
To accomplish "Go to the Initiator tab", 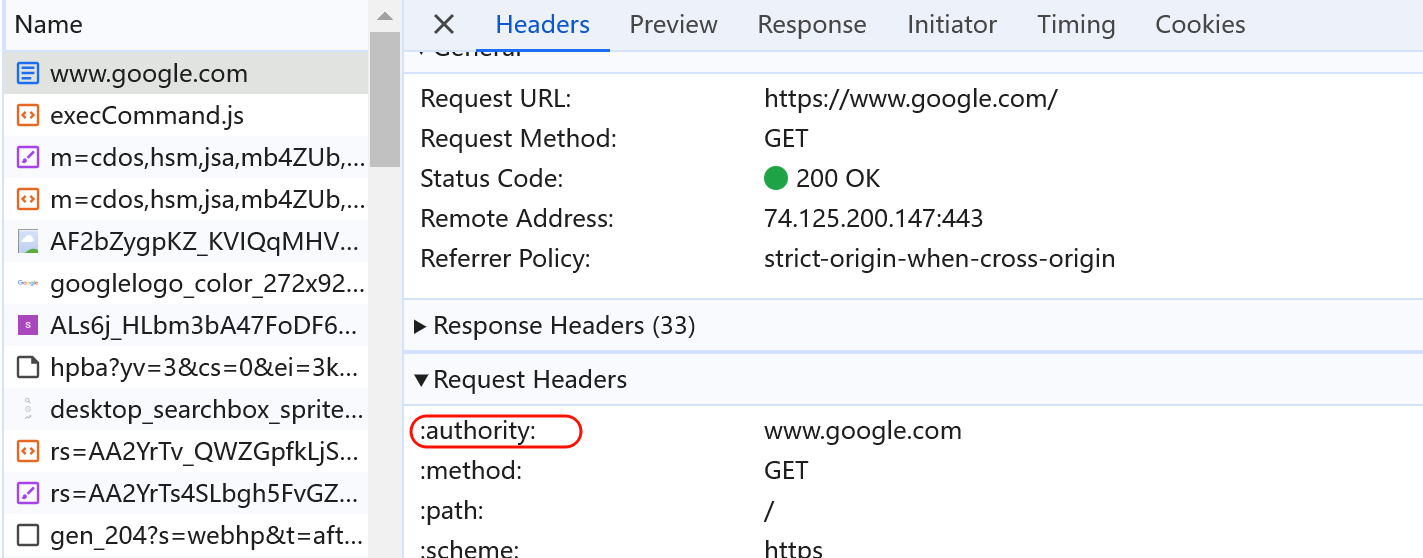I will click(951, 25).
